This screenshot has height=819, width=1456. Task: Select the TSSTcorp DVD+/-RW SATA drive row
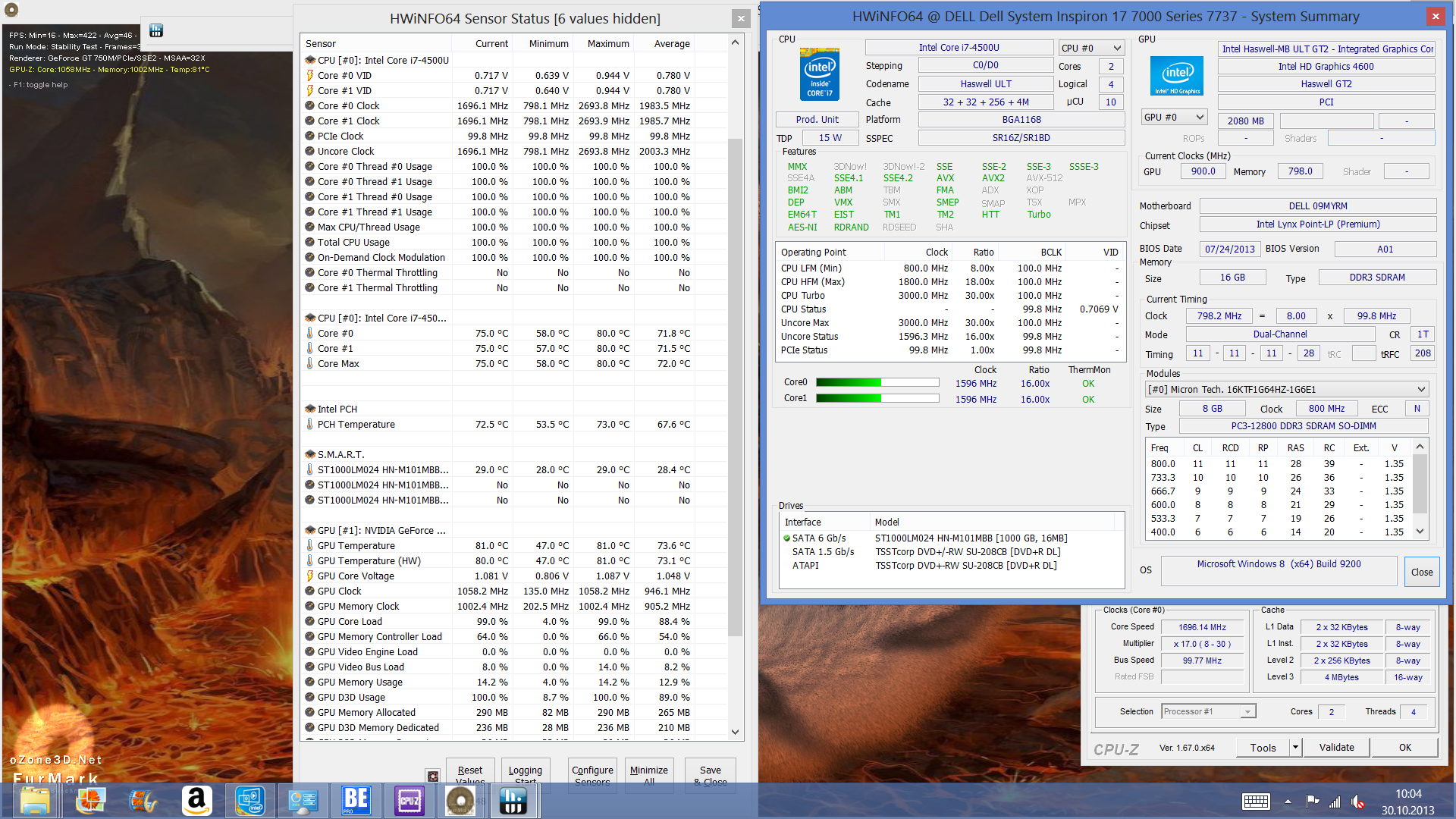pyautogui.click(x=951, y=552)
